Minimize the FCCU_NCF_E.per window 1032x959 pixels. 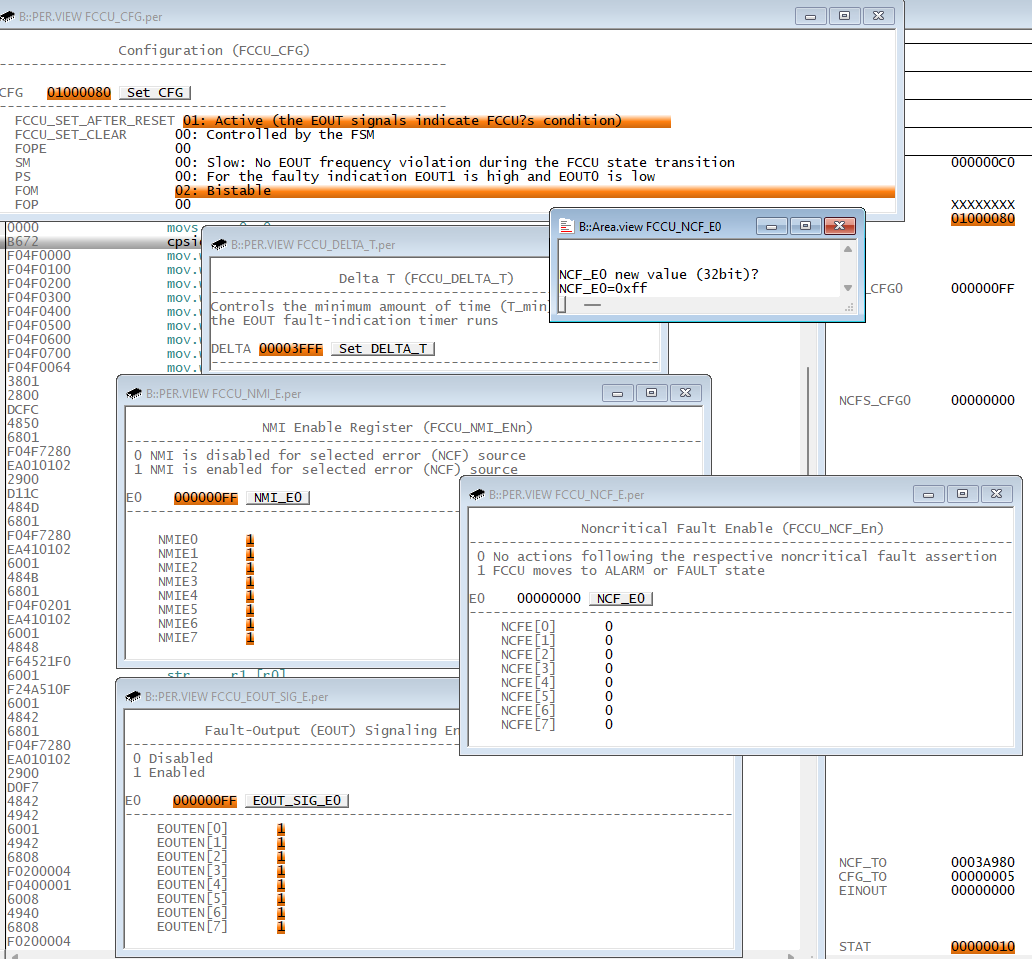pos(929,494)
